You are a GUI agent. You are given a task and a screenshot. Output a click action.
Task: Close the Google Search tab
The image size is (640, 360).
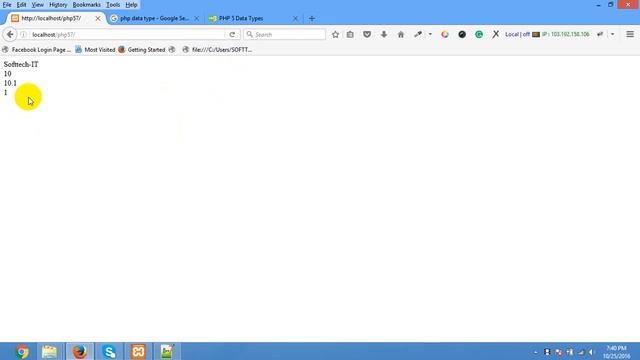point(197,18)
